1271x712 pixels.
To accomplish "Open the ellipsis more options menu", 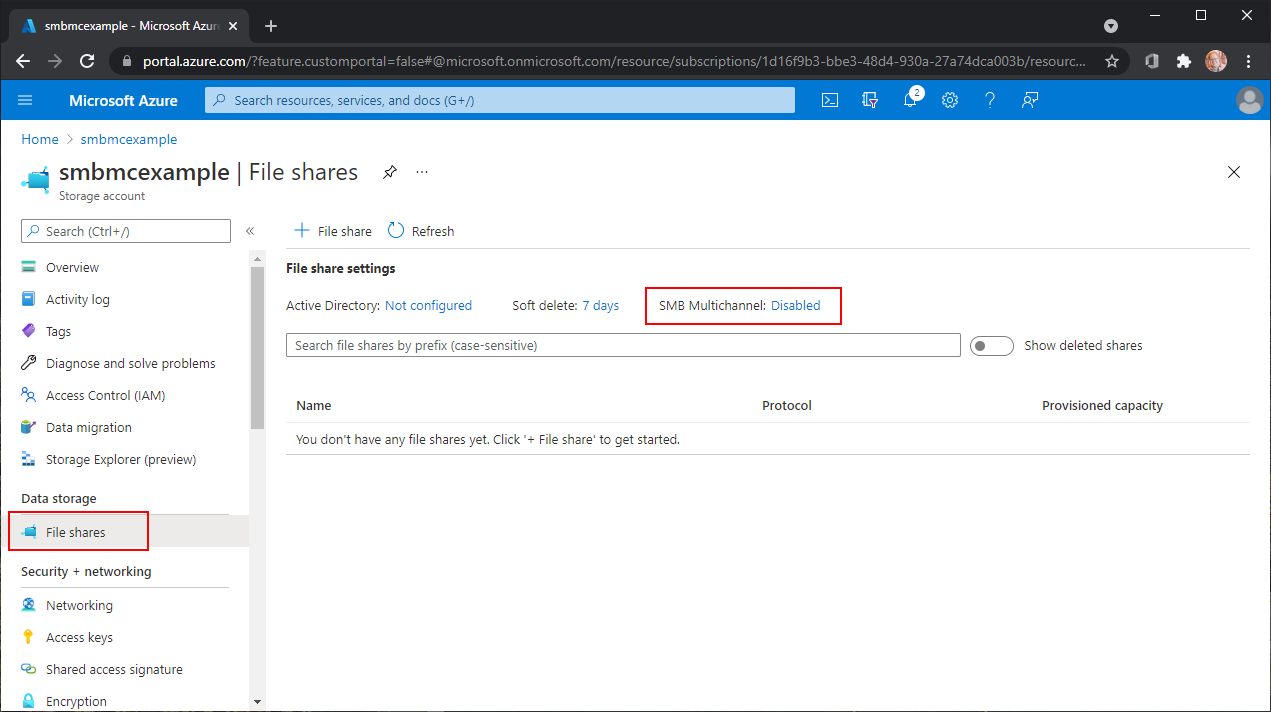I will click(422, 172).
